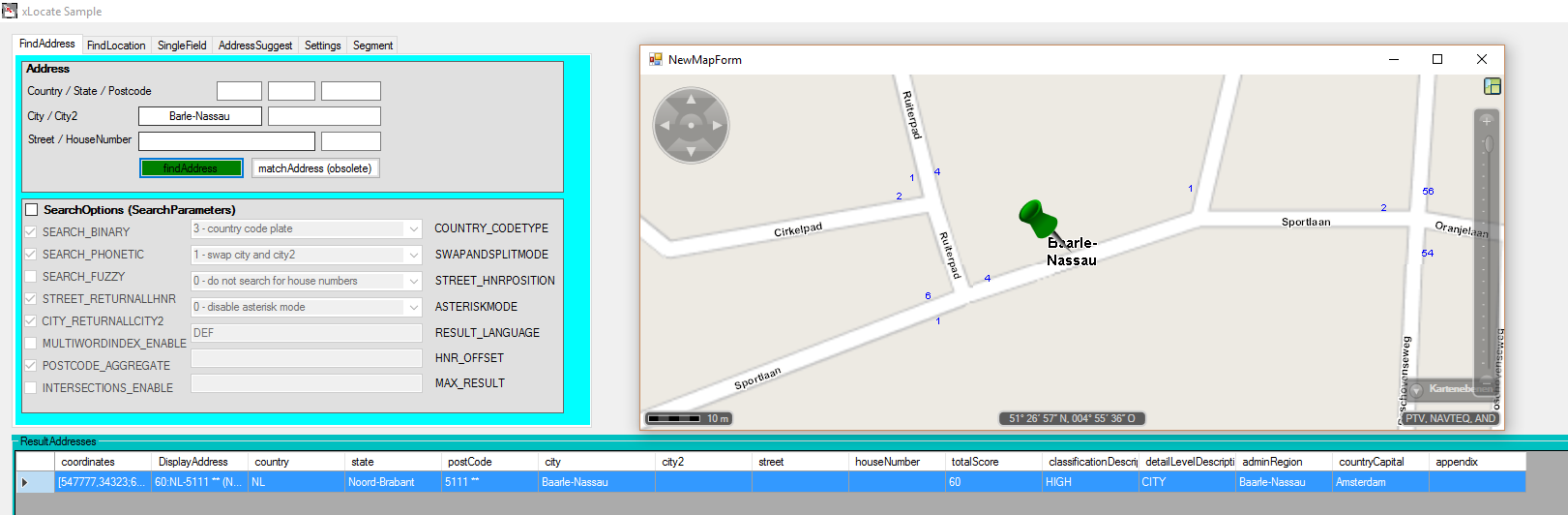Switch to the FindLocation tab

pyautogui.click(x=116, y=45)
